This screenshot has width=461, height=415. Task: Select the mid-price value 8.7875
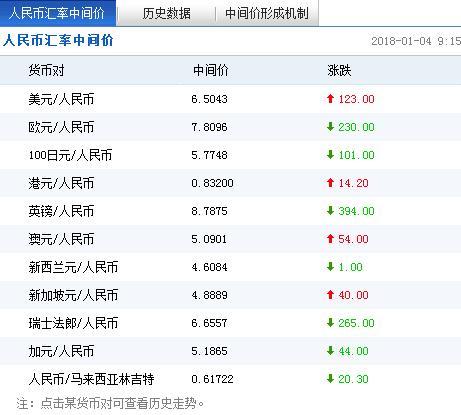(209, 211)
